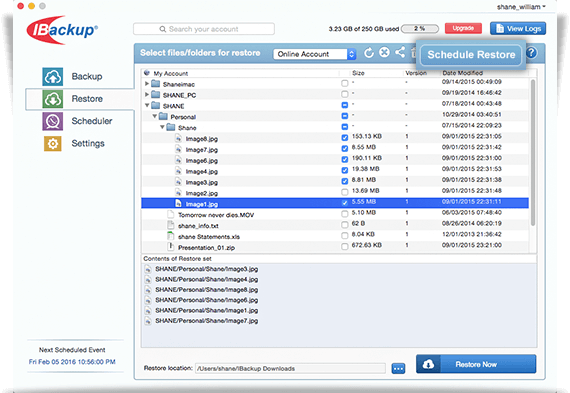Check the shane_info.txt checkbox

coord(345,225)
